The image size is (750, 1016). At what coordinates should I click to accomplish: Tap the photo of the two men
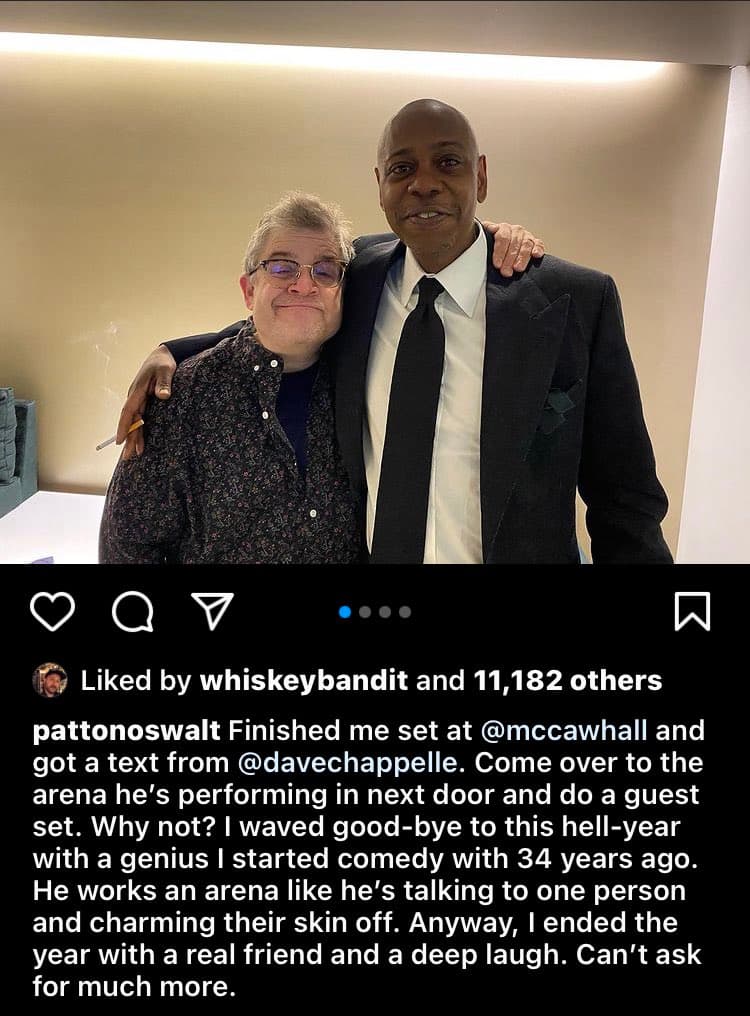click(375, 282)
